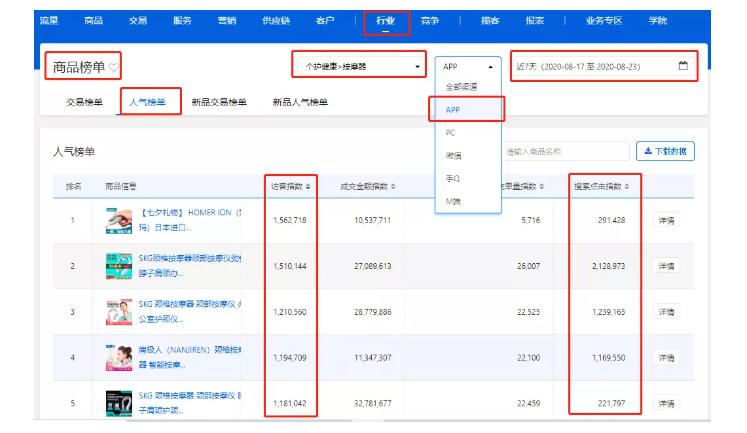Go to 流量 in top navigation
The width and height of the screenshot is (747, 433).
49,20
